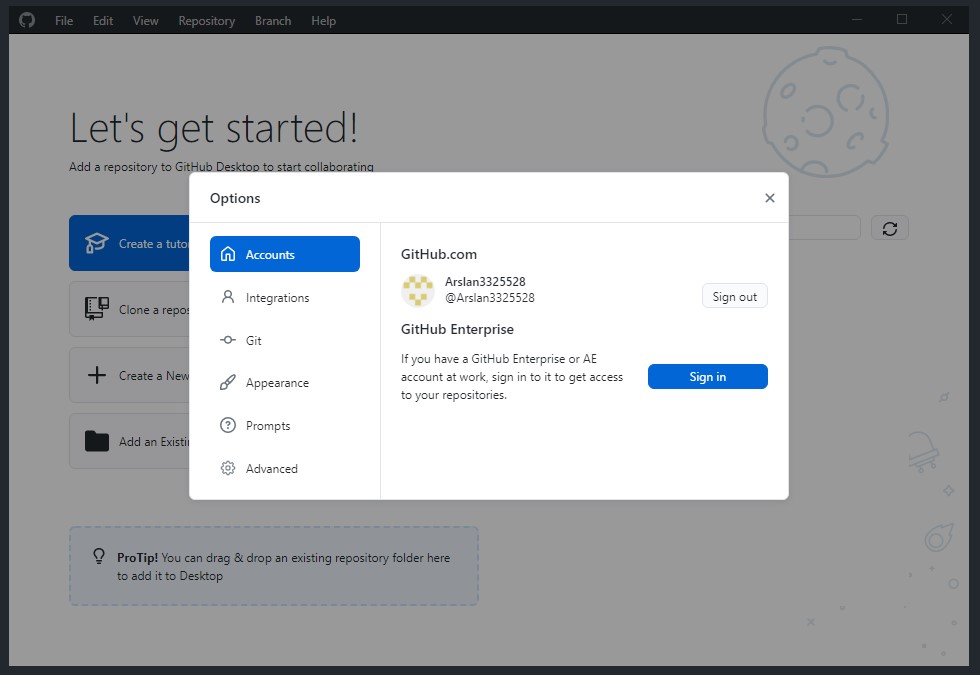Click the folder icon for existing repository
This screenshot has width=980, height=675.
tap(97, 441)
